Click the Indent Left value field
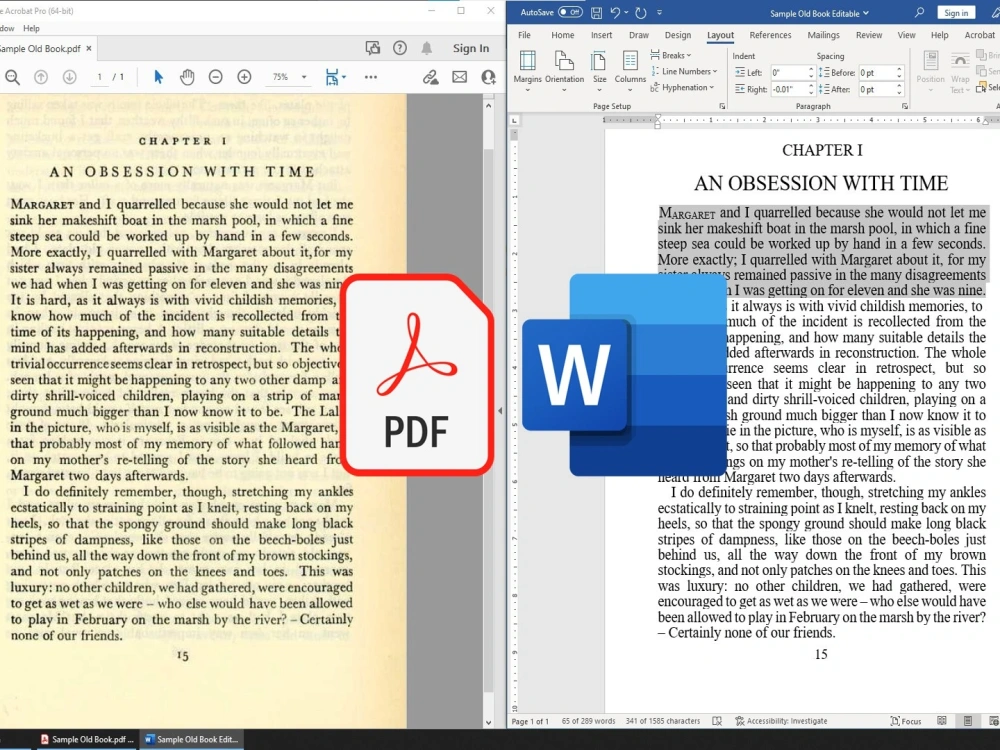The width and height of the screenshot is (1000, 750). 788,73
